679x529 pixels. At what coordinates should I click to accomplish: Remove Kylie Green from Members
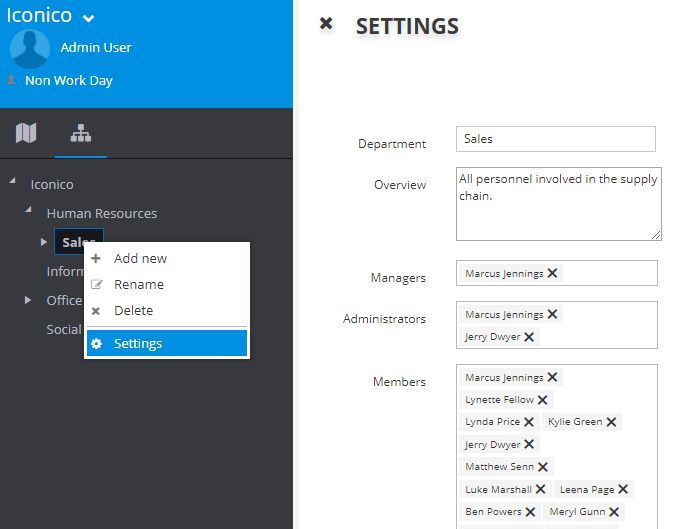[611, 422]
